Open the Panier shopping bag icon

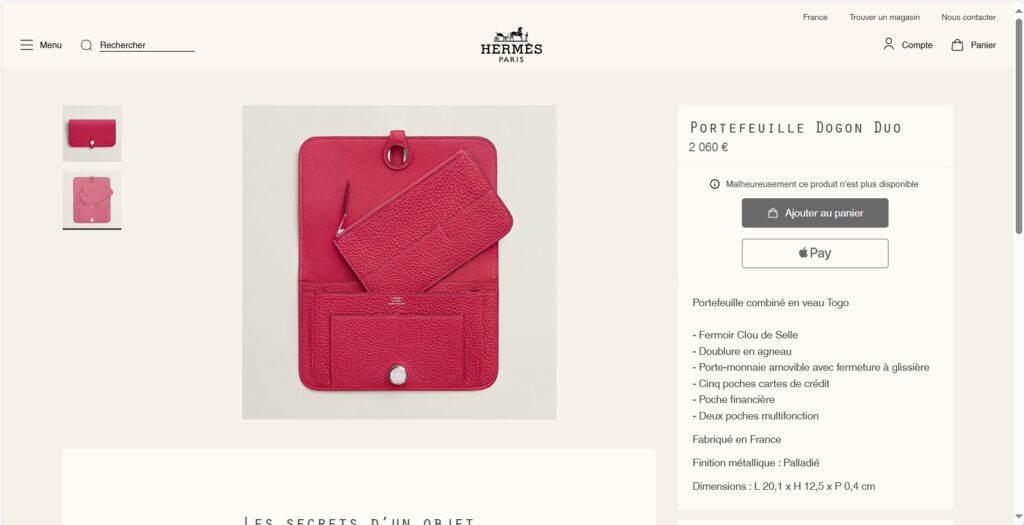click(957, 45)
